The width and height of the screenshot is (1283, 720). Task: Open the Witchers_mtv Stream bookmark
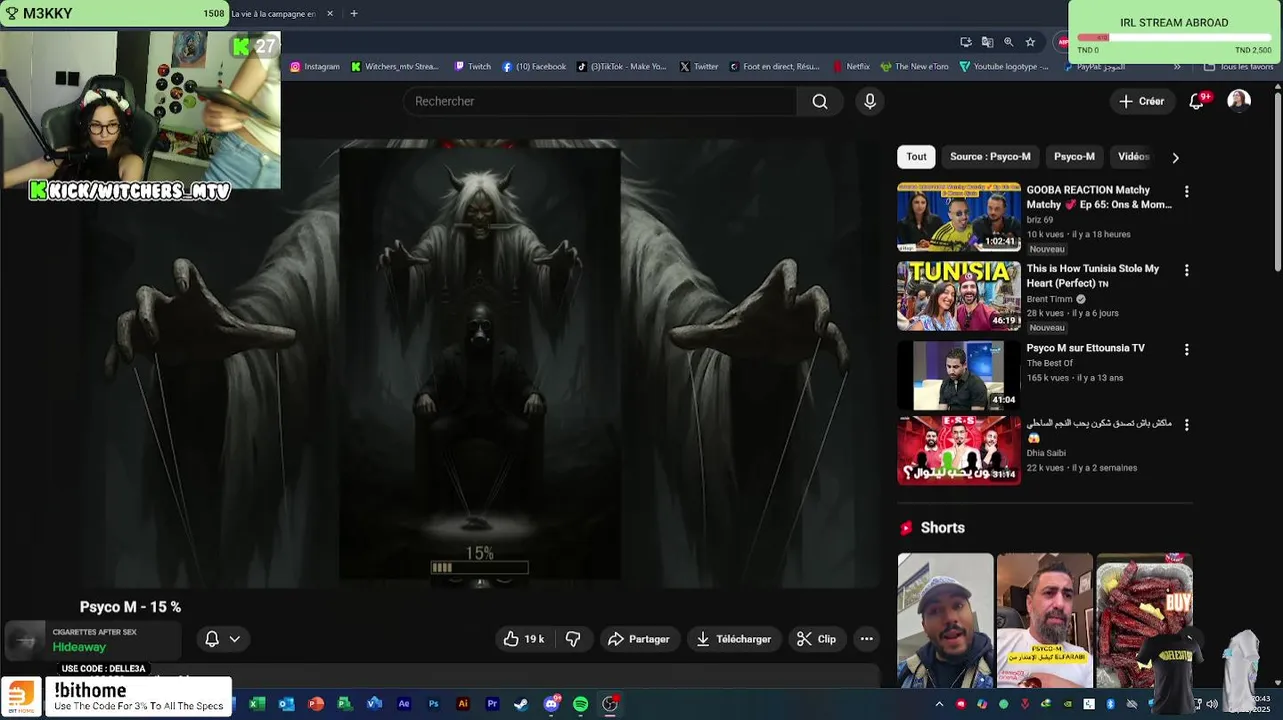pos(395,67)
